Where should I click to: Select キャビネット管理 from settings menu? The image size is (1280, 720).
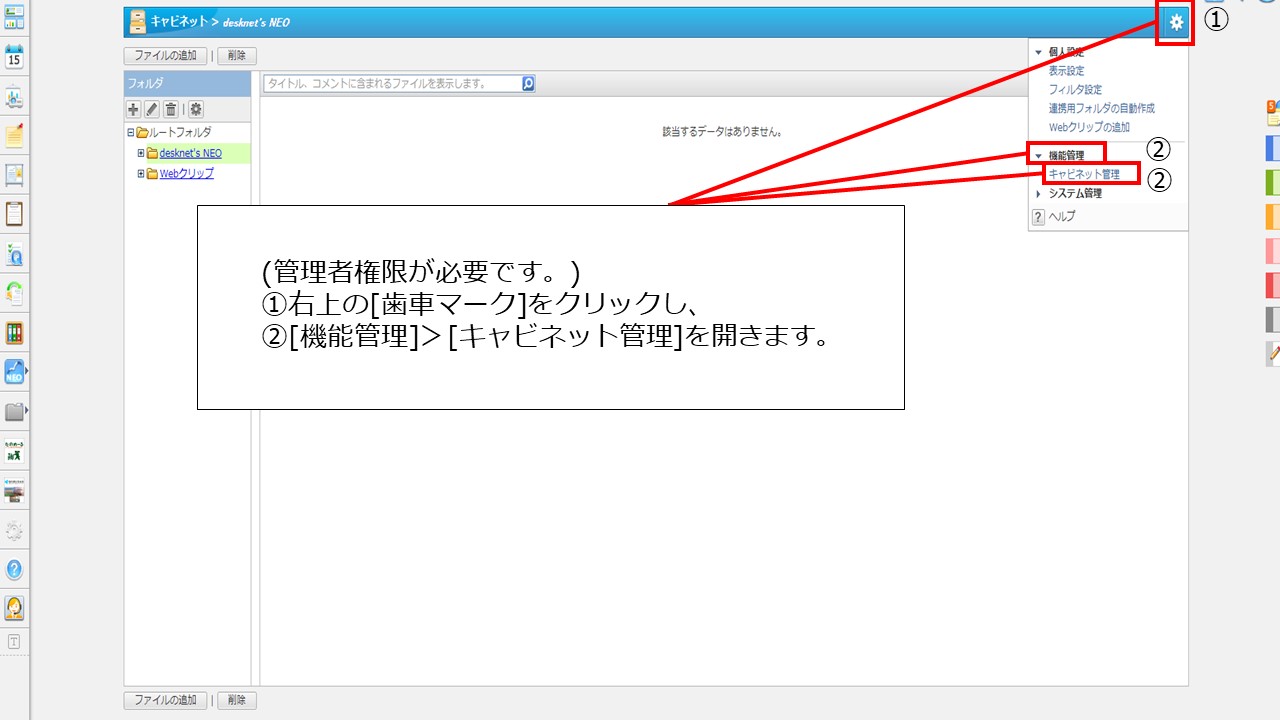click(1084, 174)
